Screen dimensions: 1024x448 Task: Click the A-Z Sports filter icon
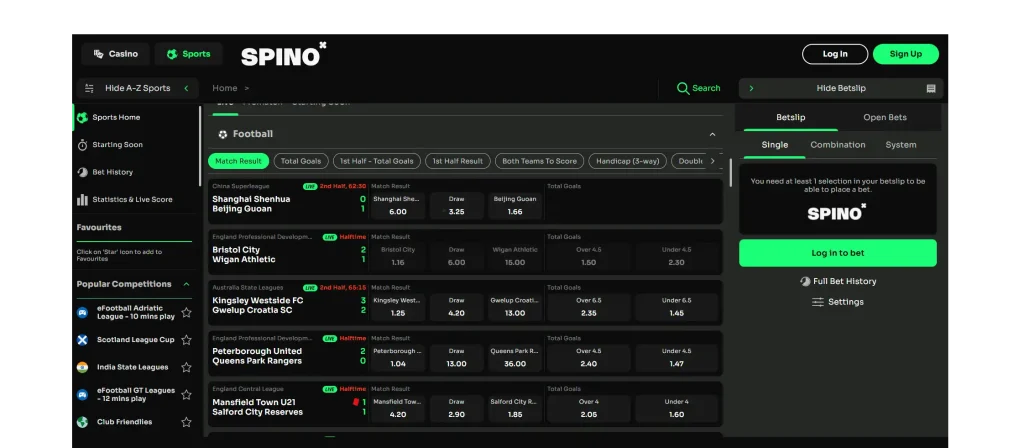(89, 88)
